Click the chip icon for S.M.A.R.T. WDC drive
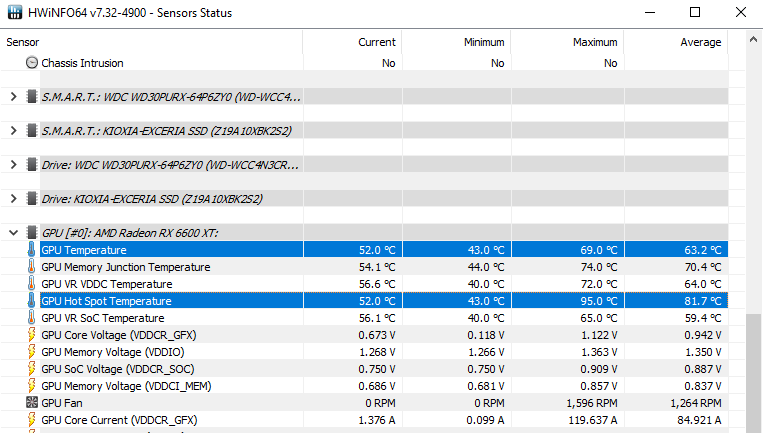This screenshot has width=763, height=433. click(x=32, y=97)
